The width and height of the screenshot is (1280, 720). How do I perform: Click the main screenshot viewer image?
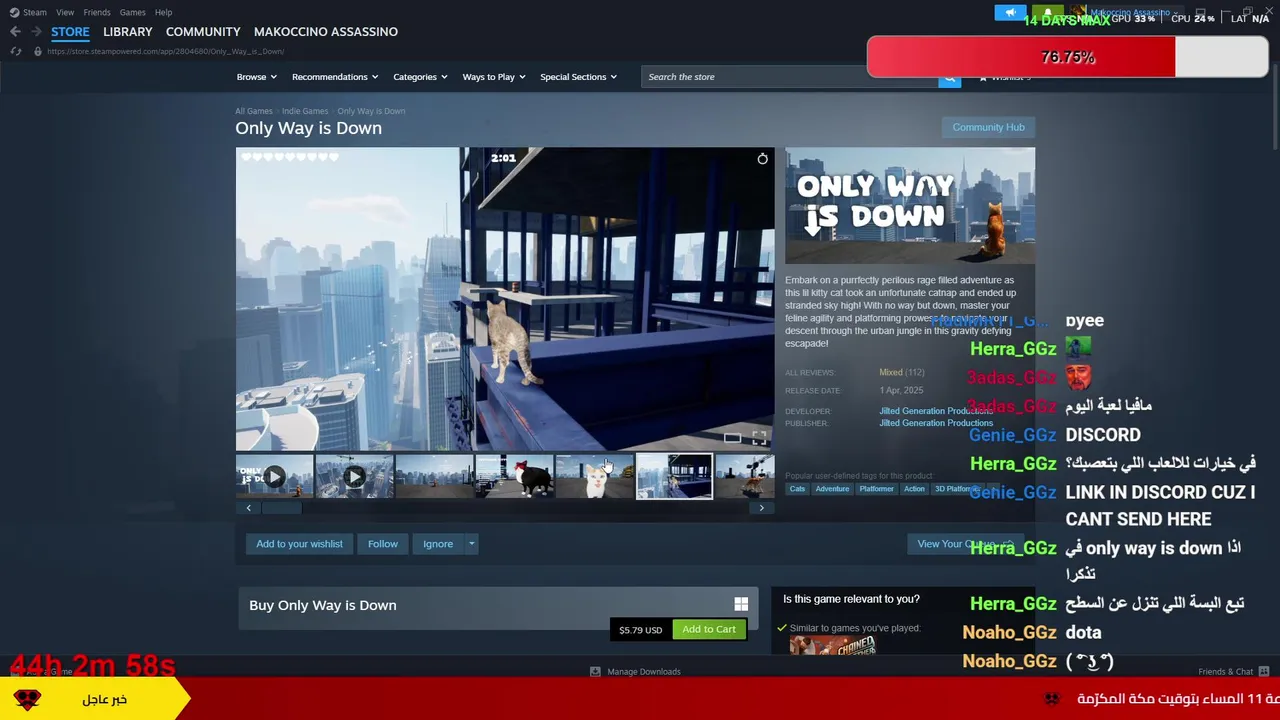click(x=505, y=299)
